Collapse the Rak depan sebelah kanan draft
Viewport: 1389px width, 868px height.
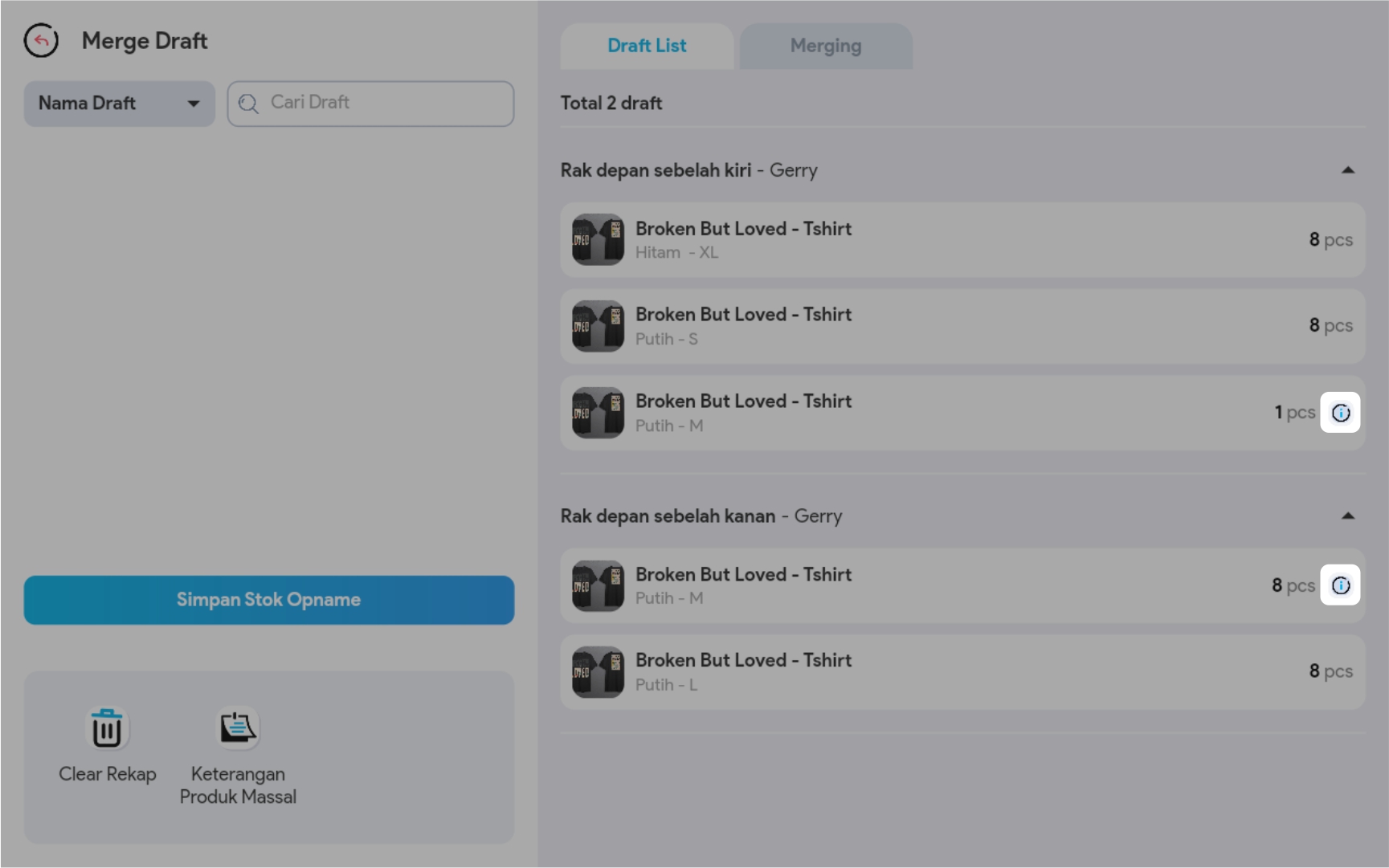pos(1348,516)
